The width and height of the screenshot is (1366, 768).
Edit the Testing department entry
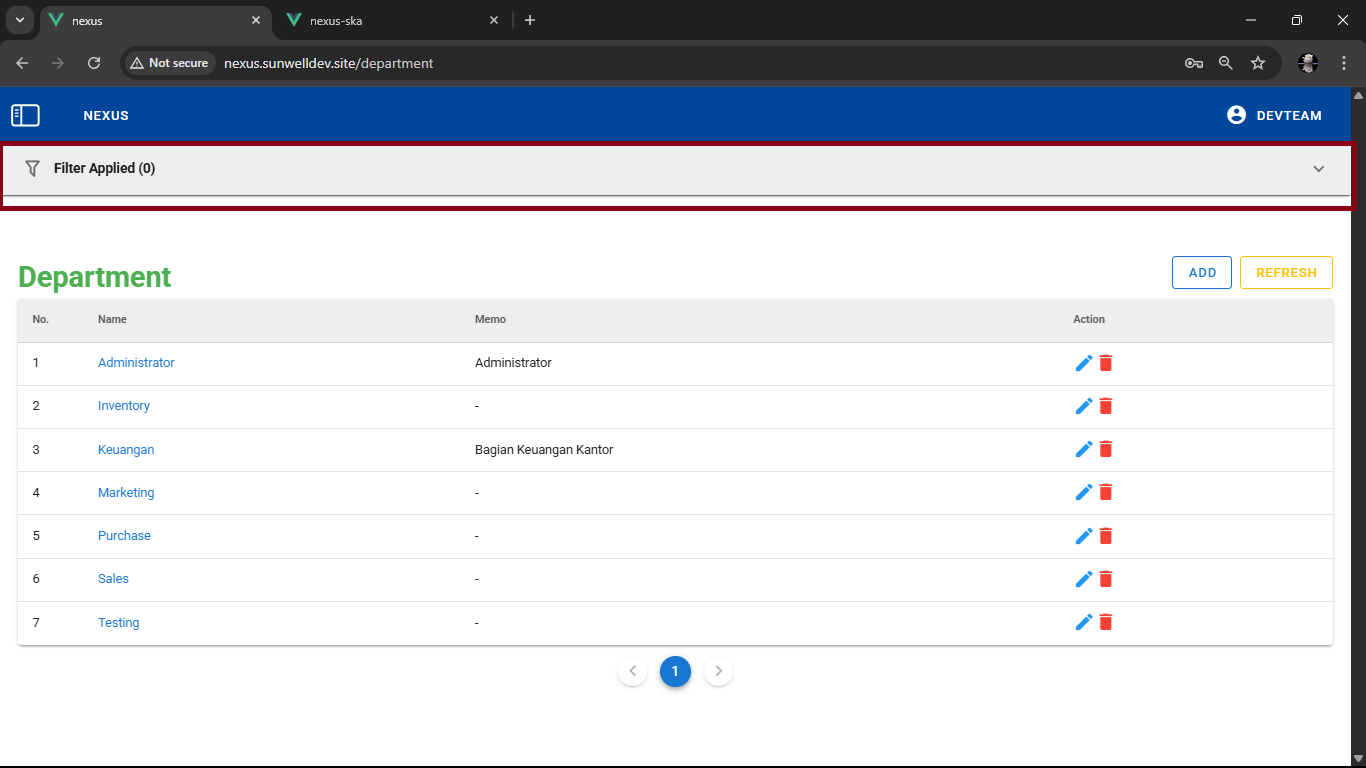pos(1083,622)
